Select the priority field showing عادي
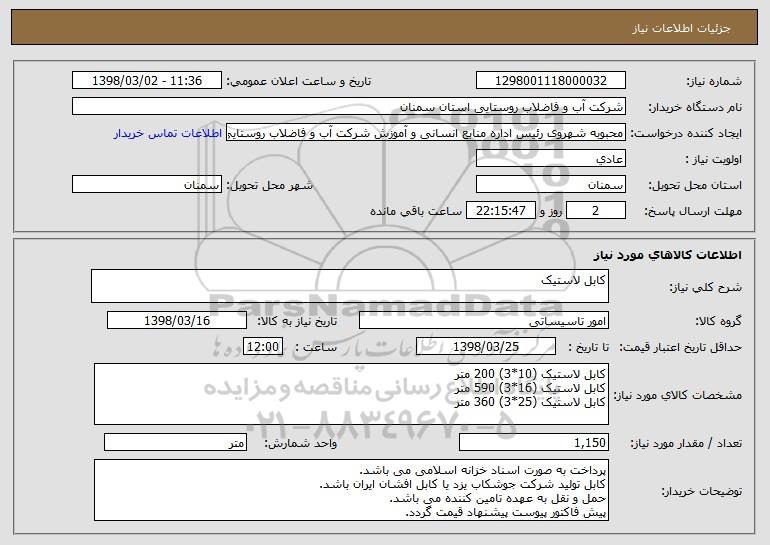The width and height of the screenshot is (770, 545). 550,159
